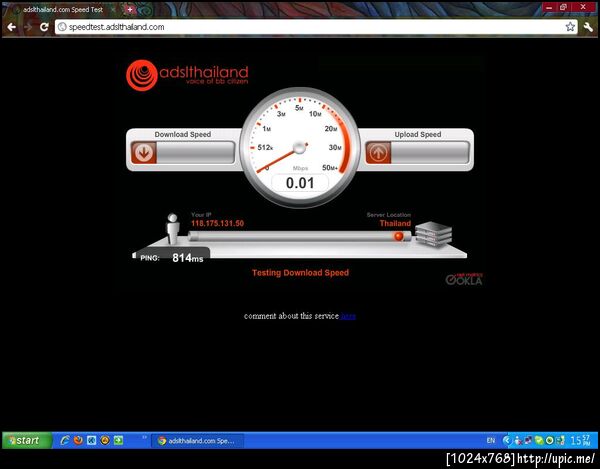Minimize the Chrome window
This screenshot has height=469, width=600.
[549, 7]
